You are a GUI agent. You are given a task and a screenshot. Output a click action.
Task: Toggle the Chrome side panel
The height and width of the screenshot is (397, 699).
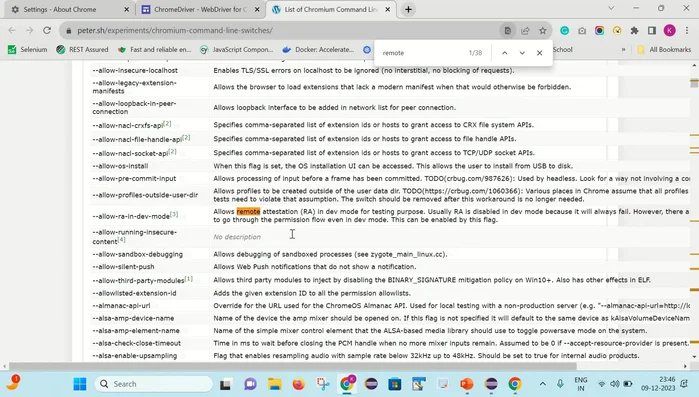(652, 30)
